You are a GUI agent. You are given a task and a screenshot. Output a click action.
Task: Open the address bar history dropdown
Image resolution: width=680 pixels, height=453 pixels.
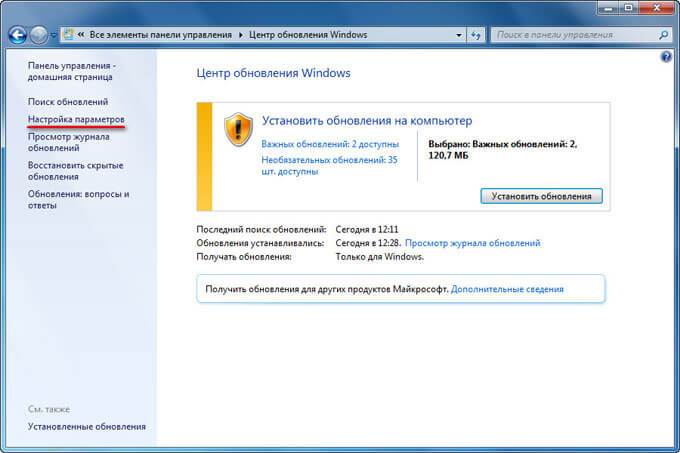click(x=459, y=35)
